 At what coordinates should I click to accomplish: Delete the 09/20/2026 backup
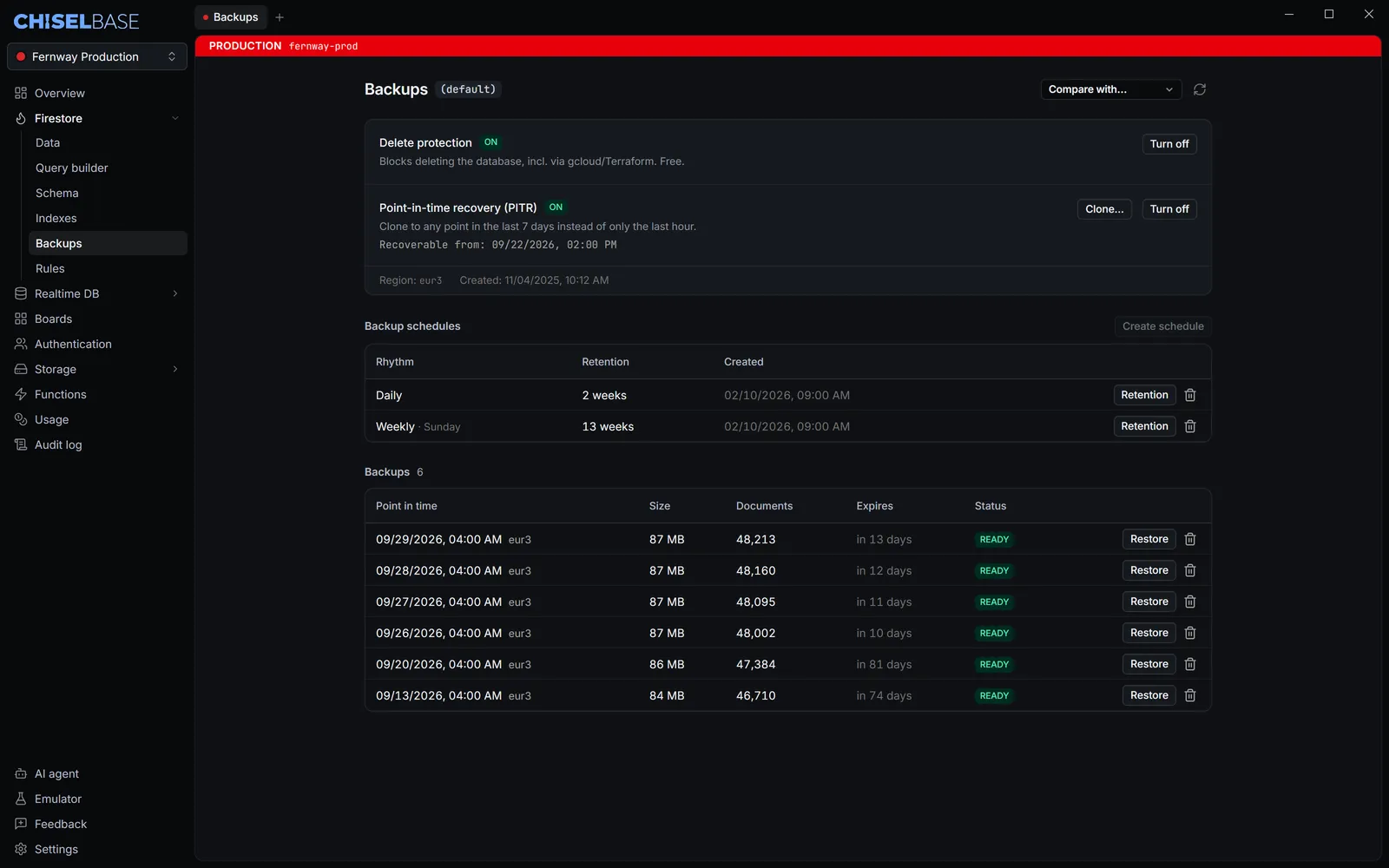click(1190, 664)
